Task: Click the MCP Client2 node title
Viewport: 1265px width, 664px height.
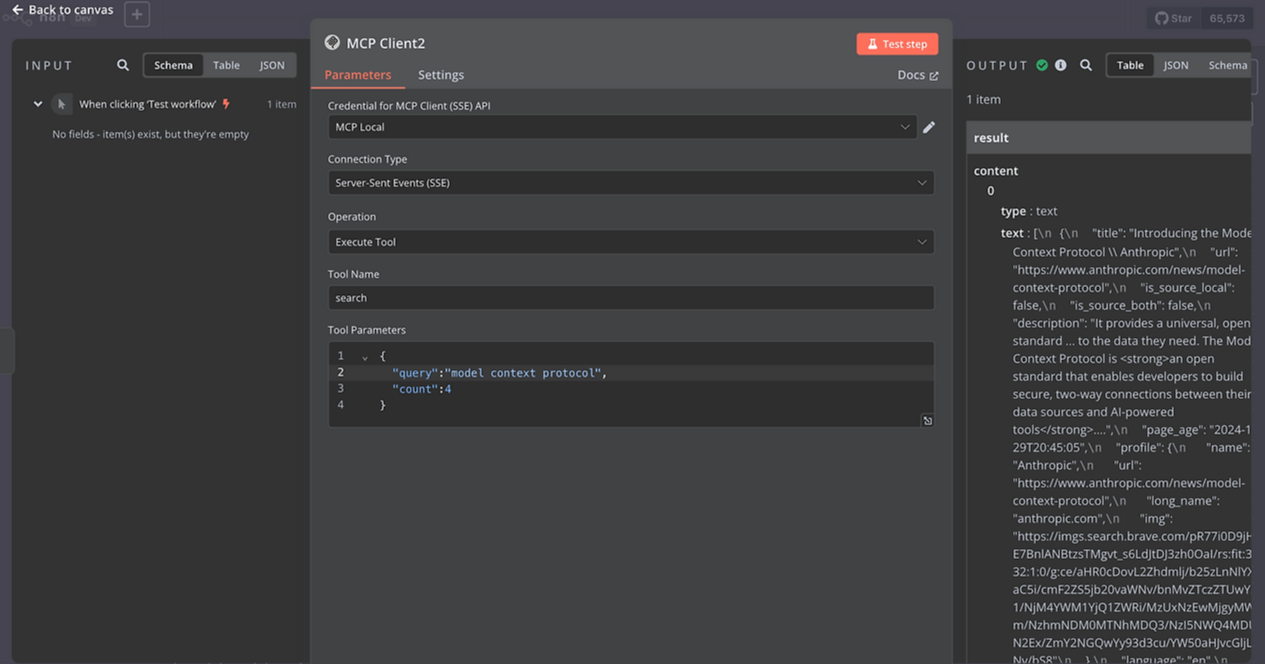Action: (386, 43)
